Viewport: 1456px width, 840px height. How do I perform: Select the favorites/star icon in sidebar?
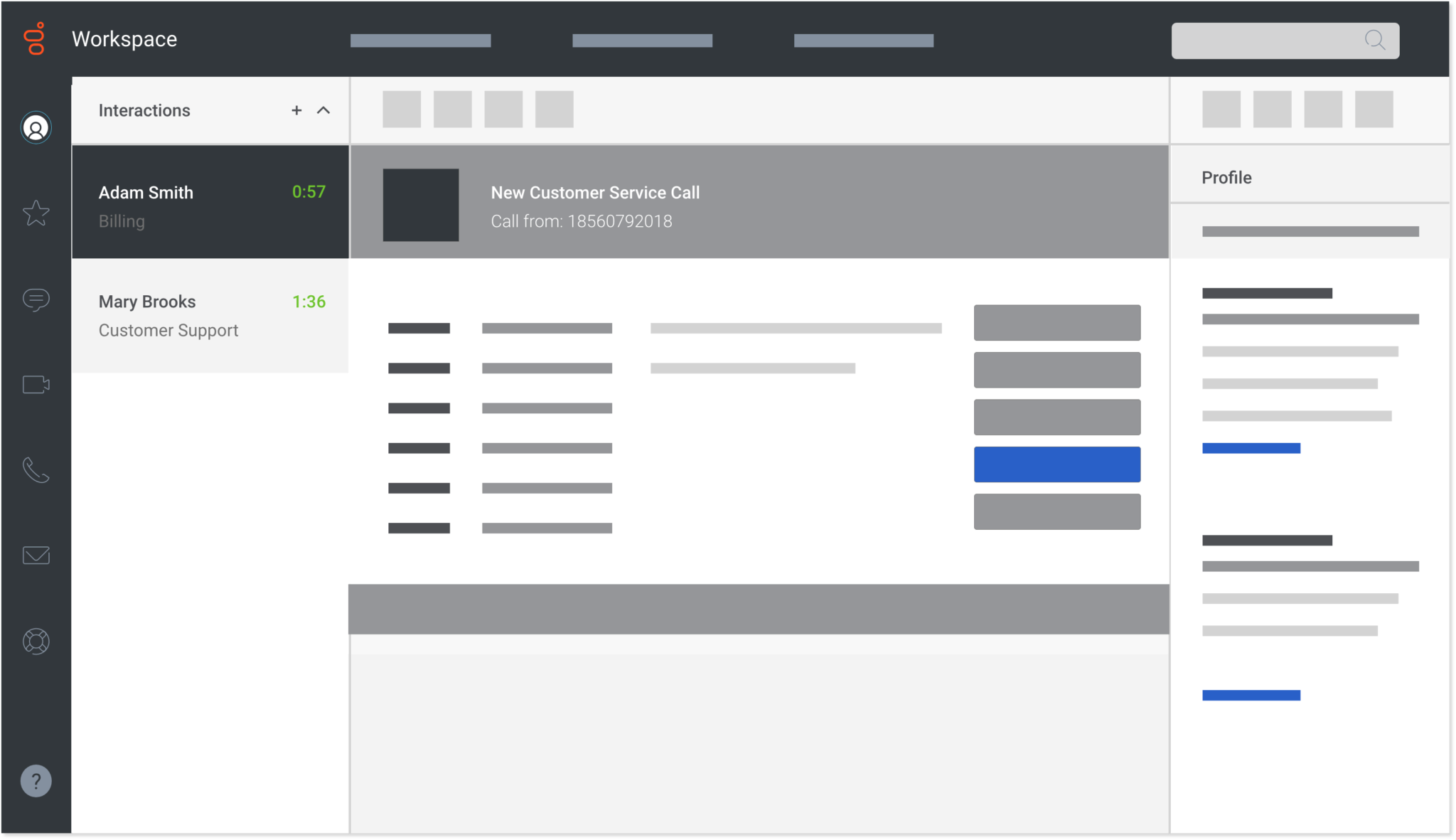point(35,213)
